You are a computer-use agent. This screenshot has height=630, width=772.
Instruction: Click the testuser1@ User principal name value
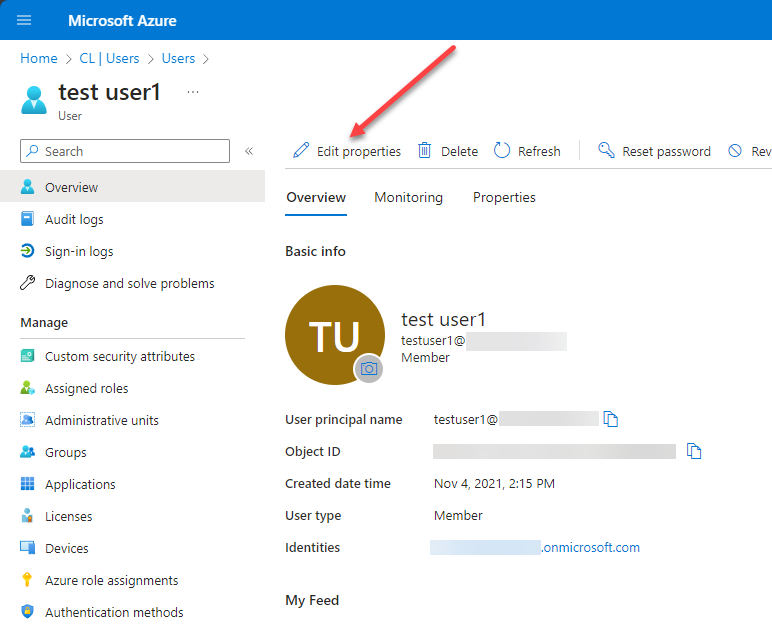click(x=516, y=419)
